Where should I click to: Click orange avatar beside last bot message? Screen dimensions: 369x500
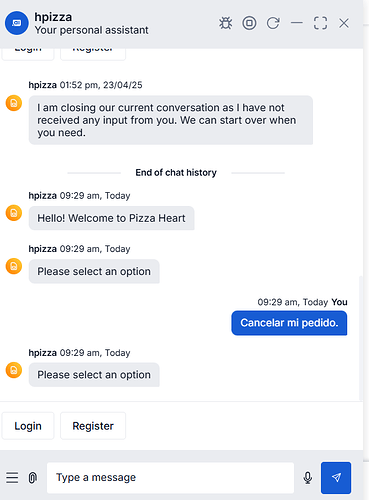point(14,370)
